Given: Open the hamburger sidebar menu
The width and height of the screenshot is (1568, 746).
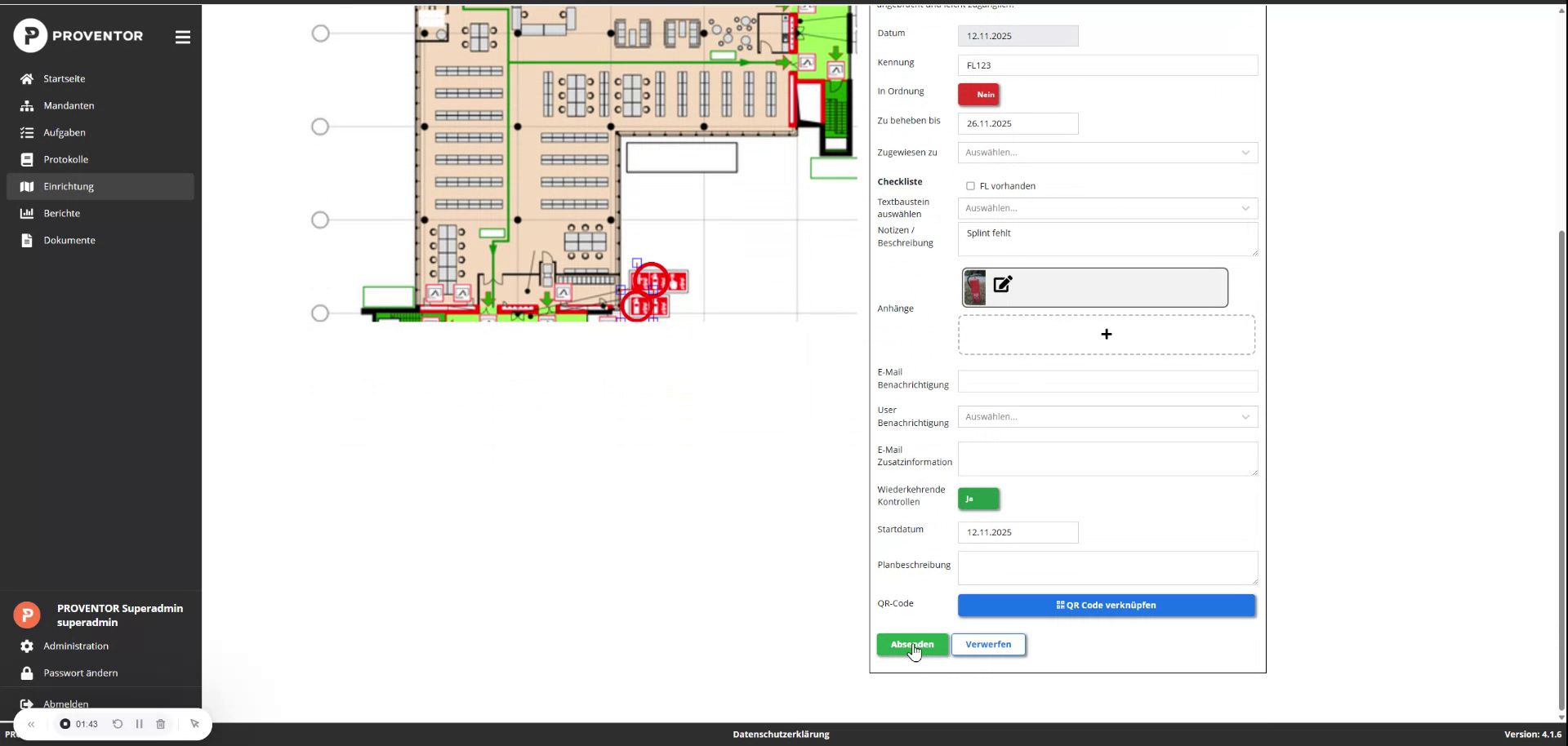Looking at the screenshot, I should coord(182,37).
